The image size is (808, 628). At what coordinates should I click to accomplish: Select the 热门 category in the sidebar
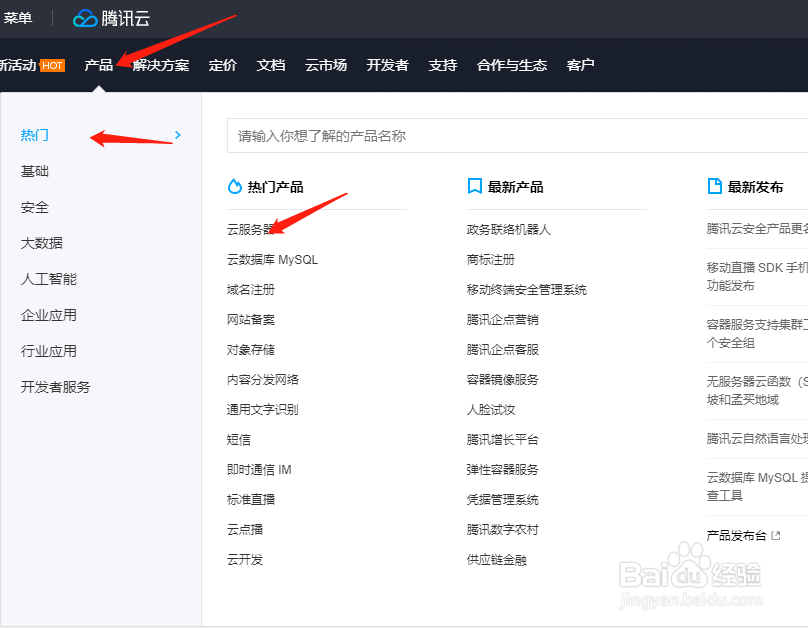[x=35, y=135]
